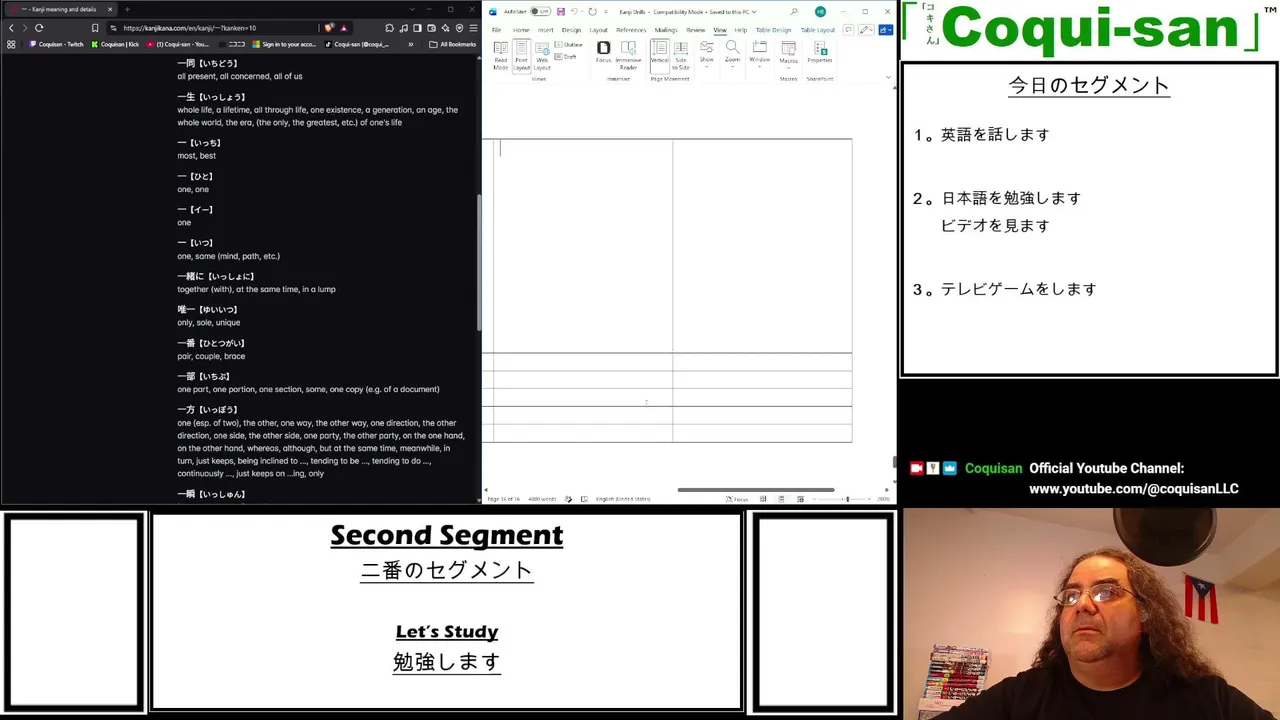Switch to Draft view
Screen dimensions: 1280x720
[566, 56]
